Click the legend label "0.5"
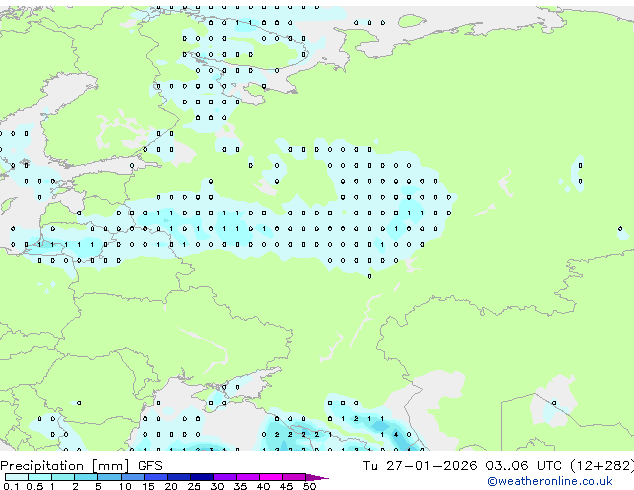 tap(35, 486)
